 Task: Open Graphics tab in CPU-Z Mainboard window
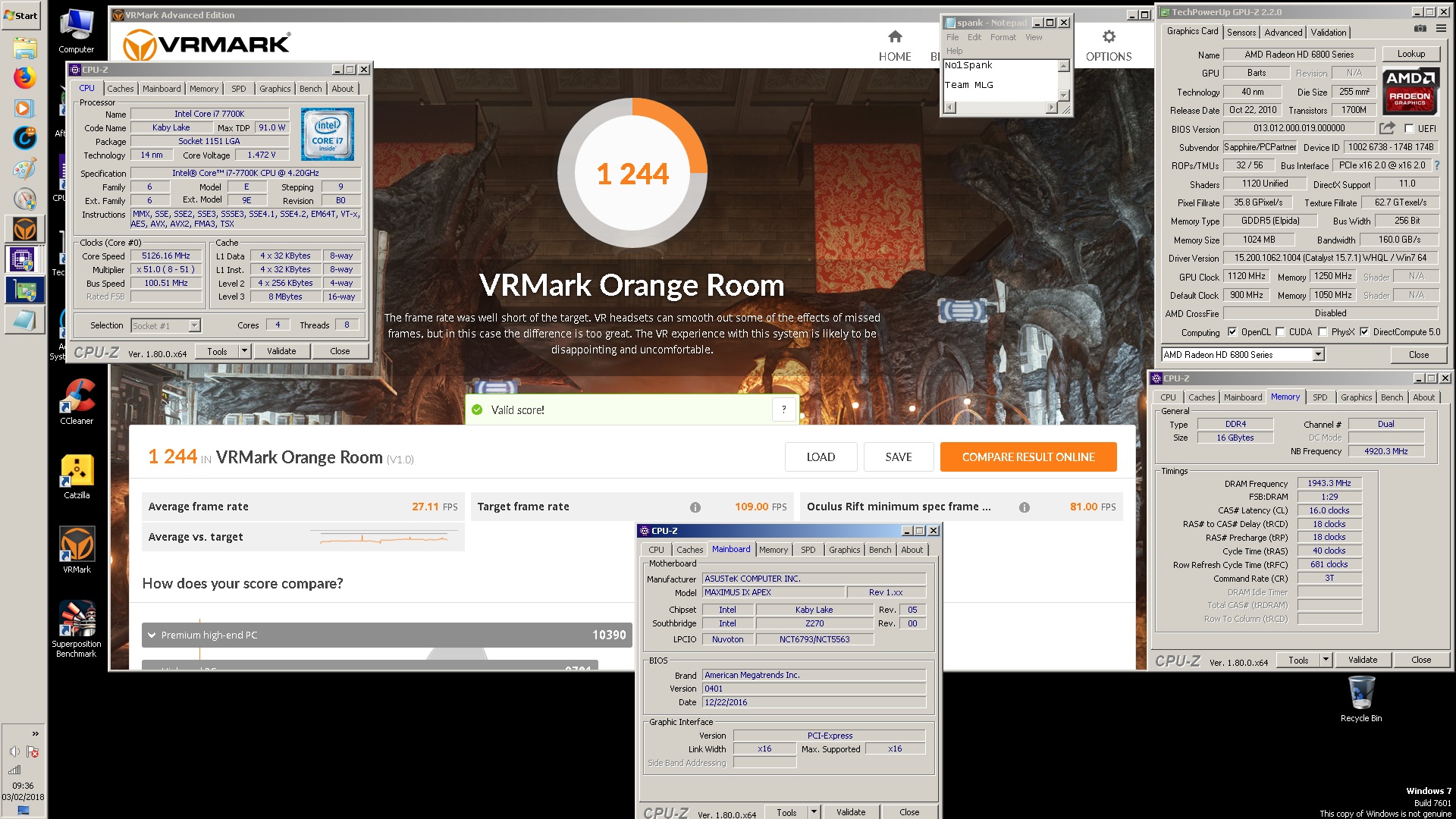pyautogui.click(x=844, y=550)
